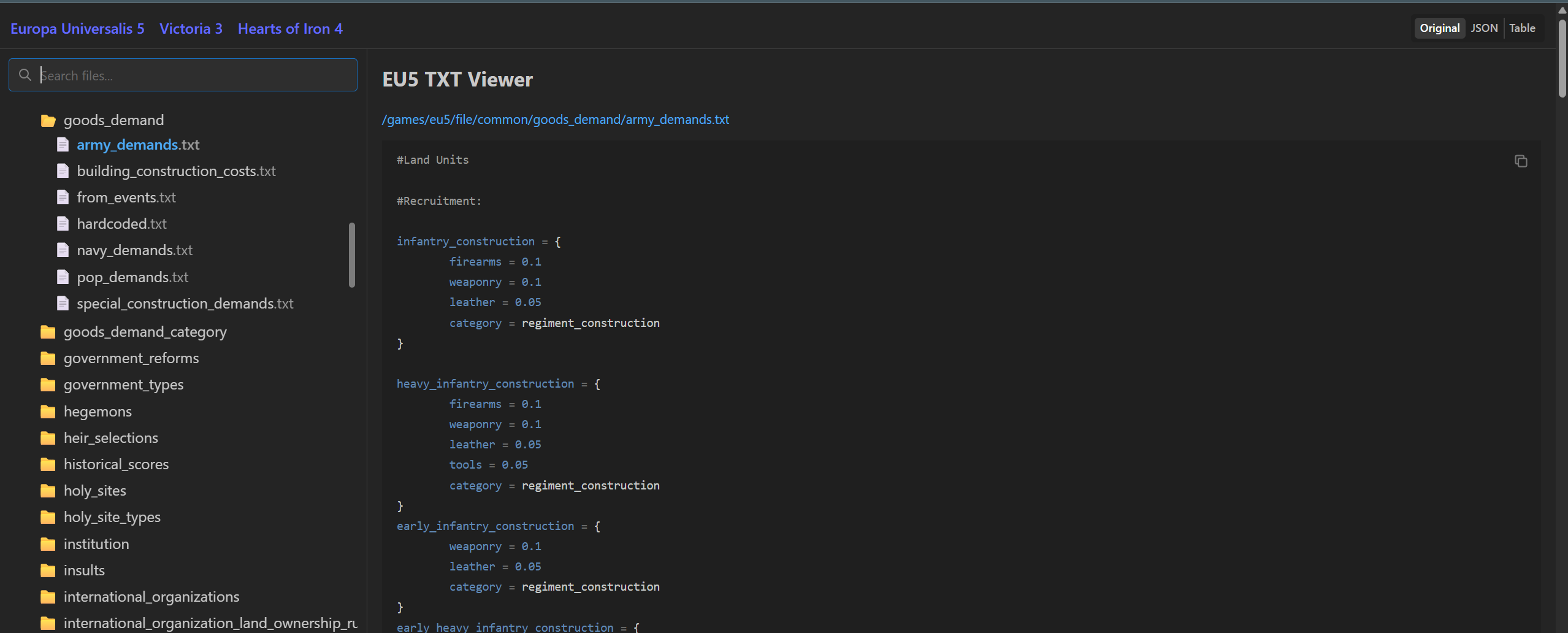
Task: Click the #Recruitment: comment line
Action: (x=439, y=201)
